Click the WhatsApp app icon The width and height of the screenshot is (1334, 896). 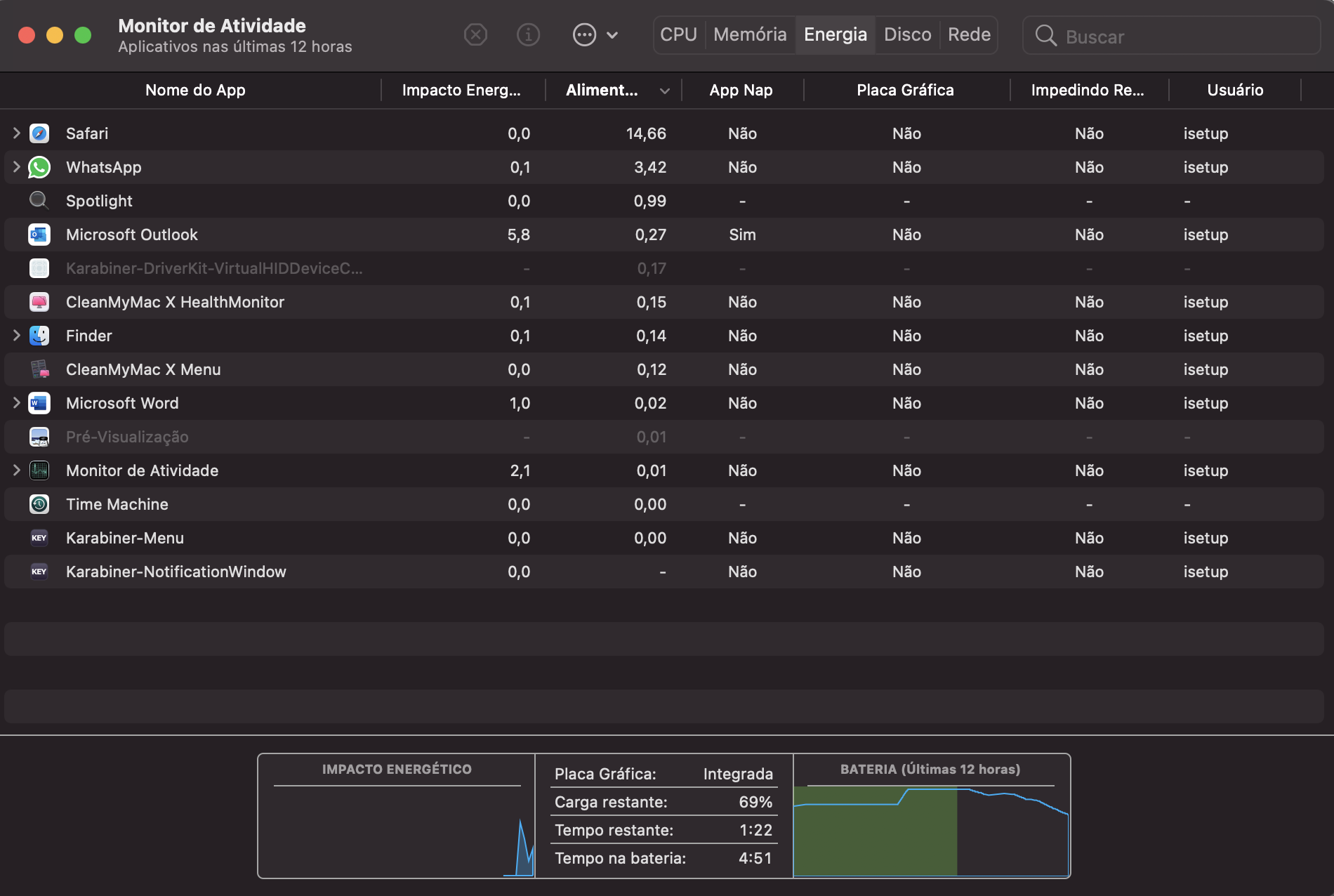click(39, 167)
